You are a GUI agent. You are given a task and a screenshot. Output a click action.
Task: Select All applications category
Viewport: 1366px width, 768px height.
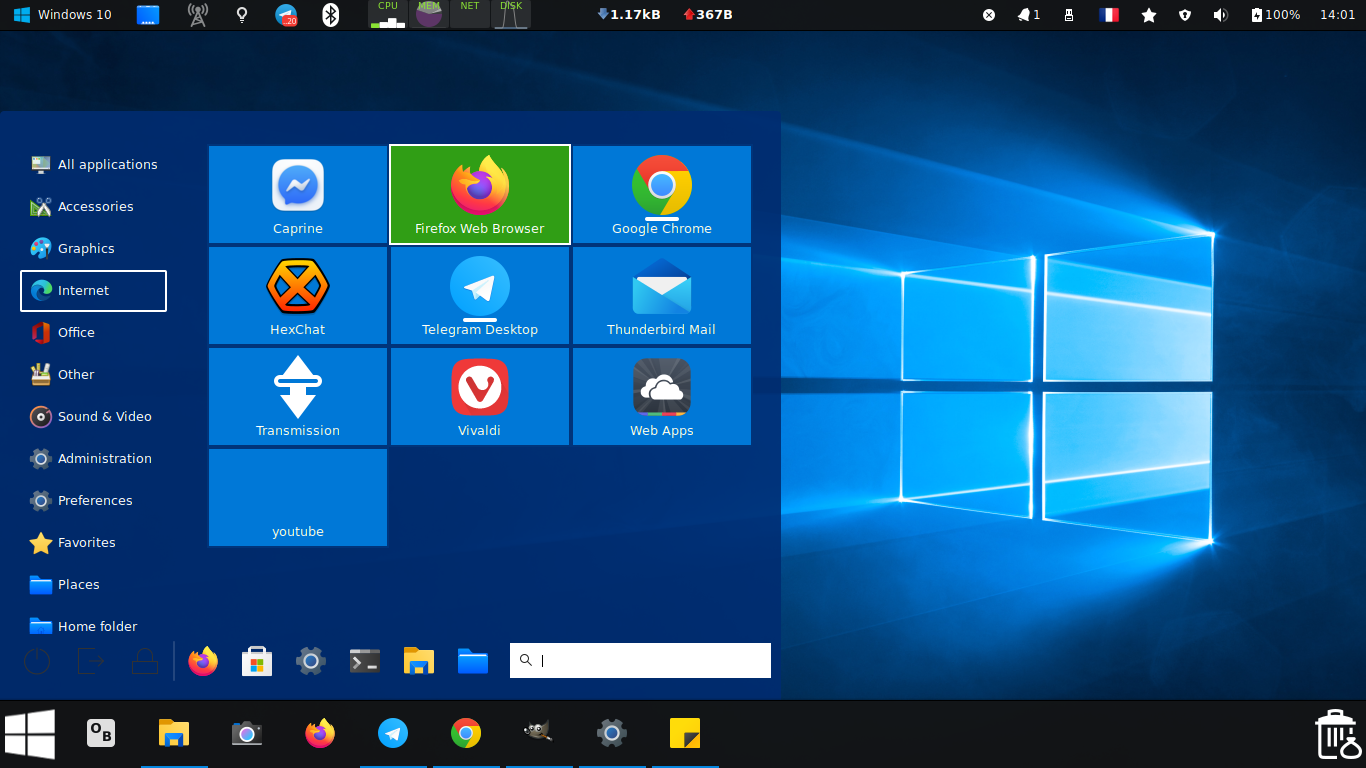[94, 165]
